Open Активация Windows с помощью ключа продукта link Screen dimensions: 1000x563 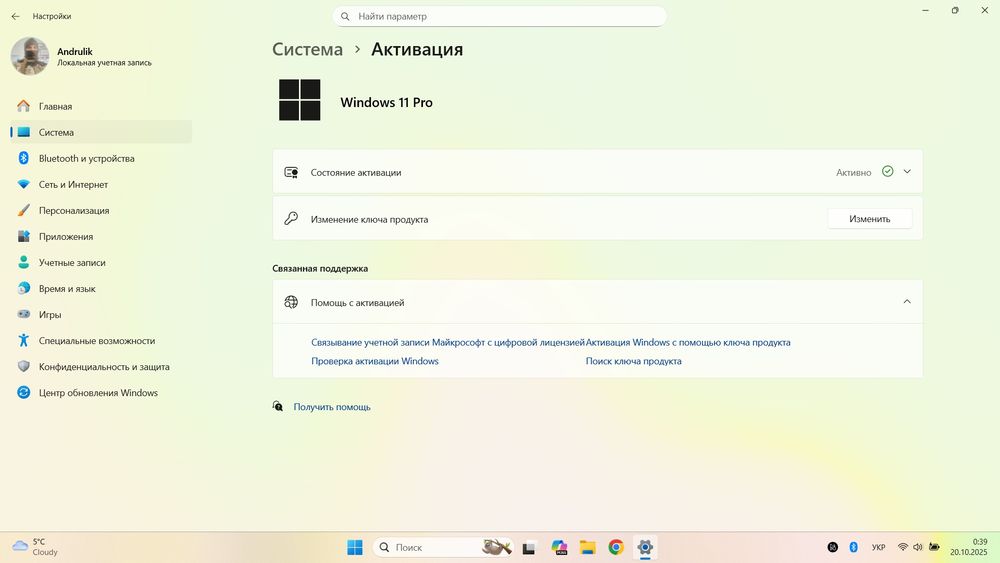[688, 342]
